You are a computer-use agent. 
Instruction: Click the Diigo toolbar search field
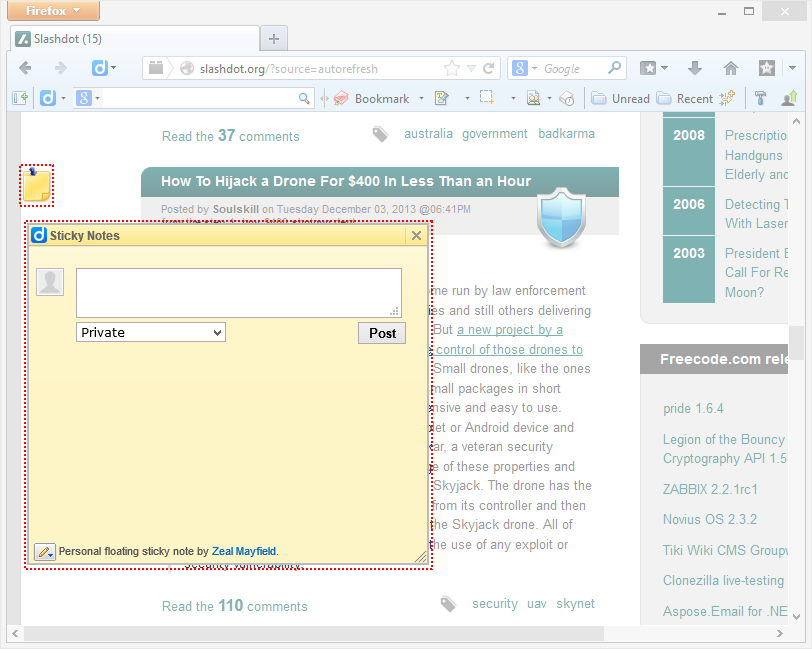(x=200, y=98)
